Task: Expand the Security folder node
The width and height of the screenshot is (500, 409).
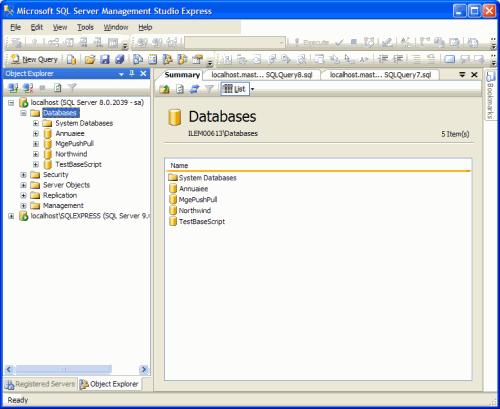Action: tap(23, 175)
